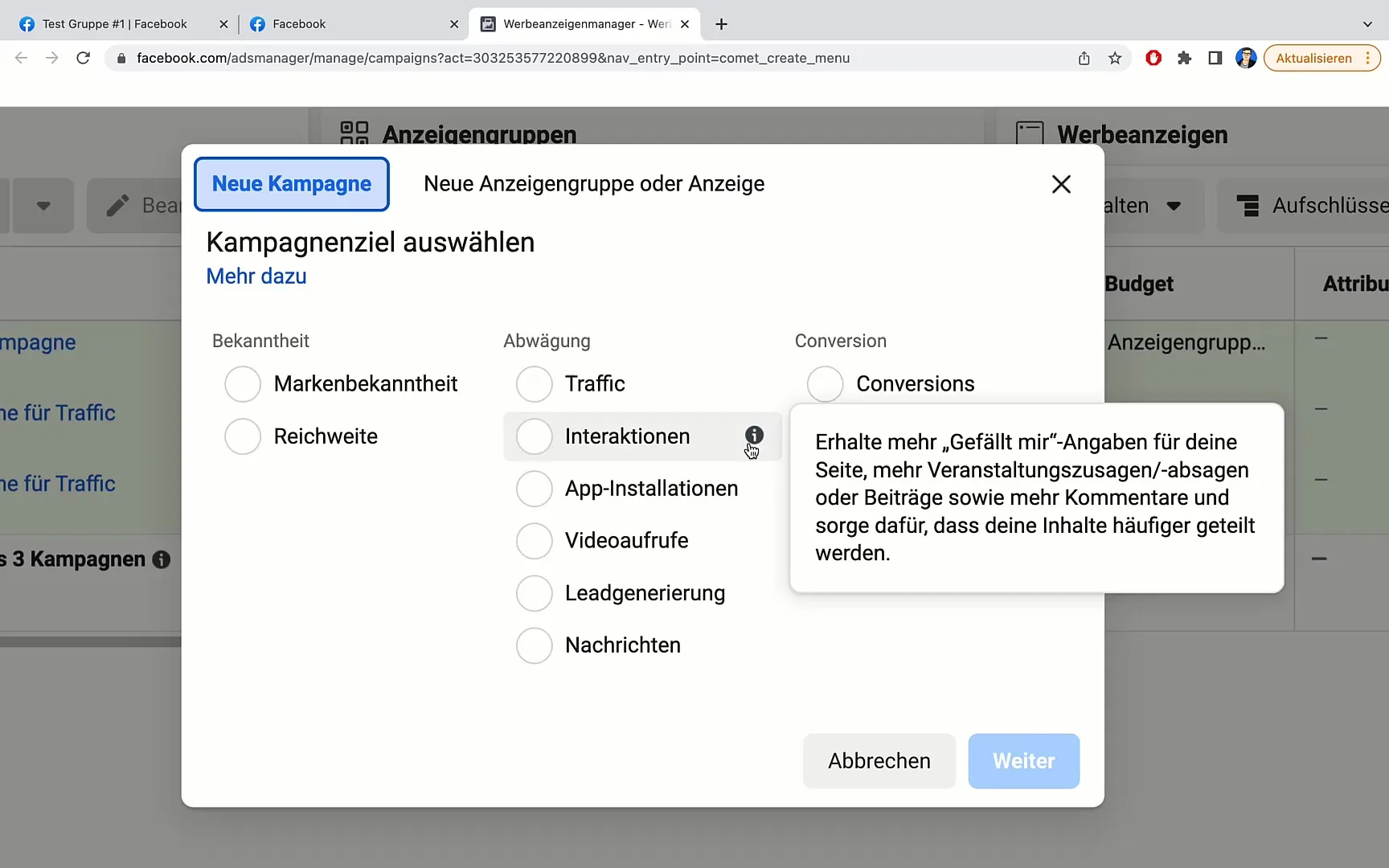Select the Videoaufrufe radio button

535,541
